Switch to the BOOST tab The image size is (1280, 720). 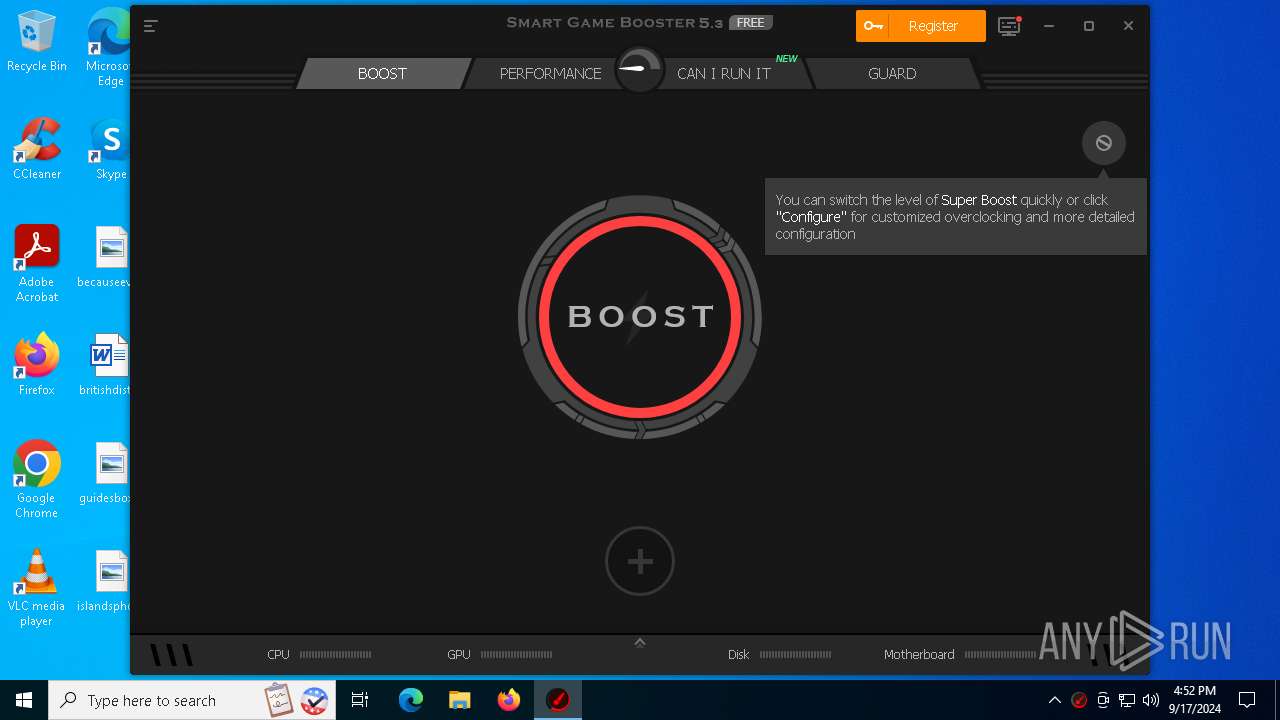(383, 74)
